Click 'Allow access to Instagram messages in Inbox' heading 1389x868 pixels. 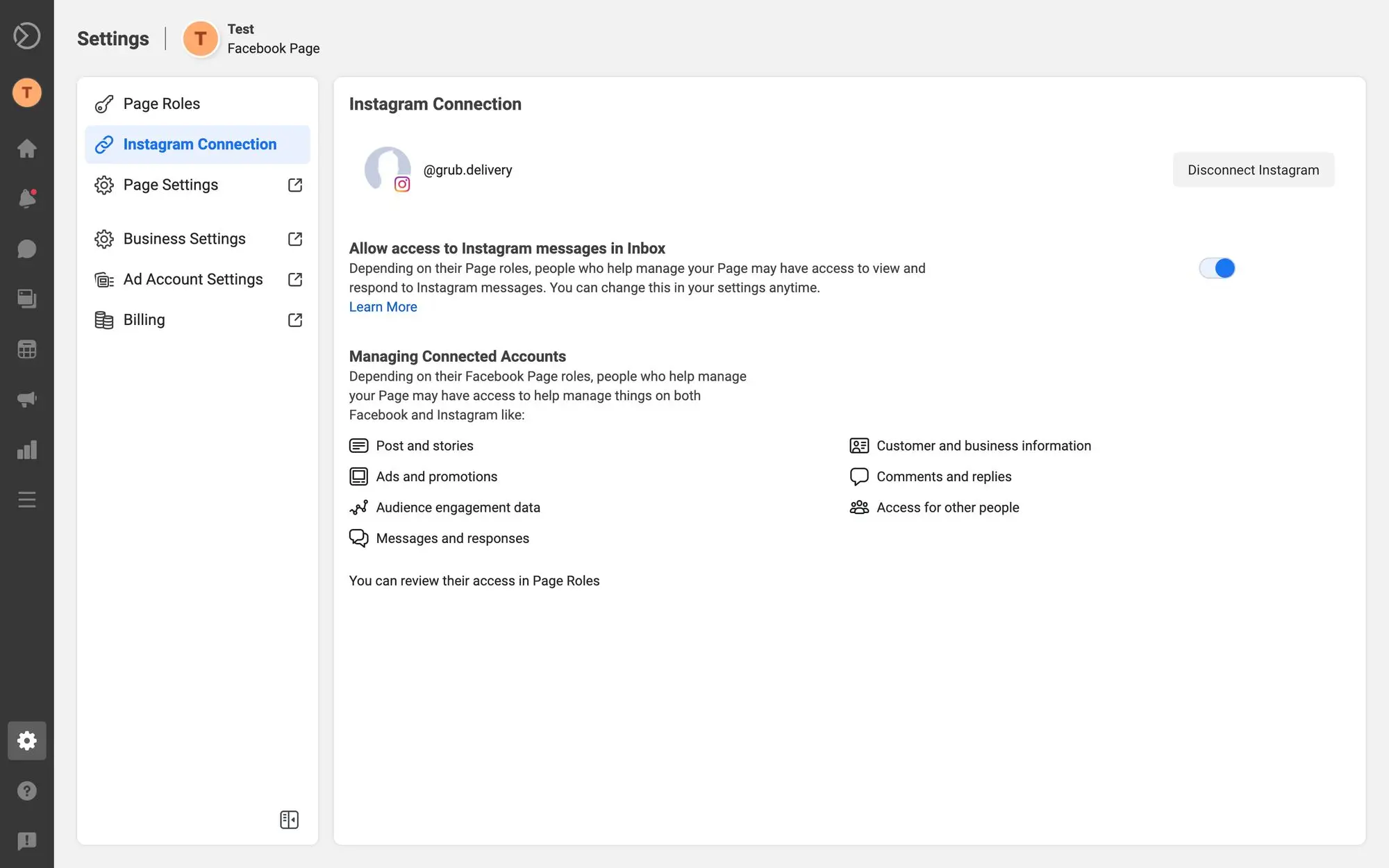coord(507,249)
